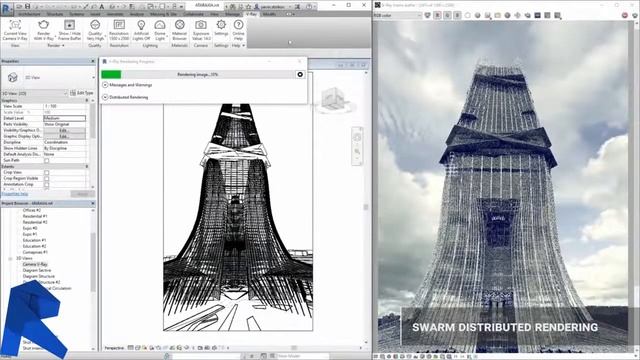640x360 pixels.
Task: Collapse the Graphics properties group
Action: (x=87, y=100)
